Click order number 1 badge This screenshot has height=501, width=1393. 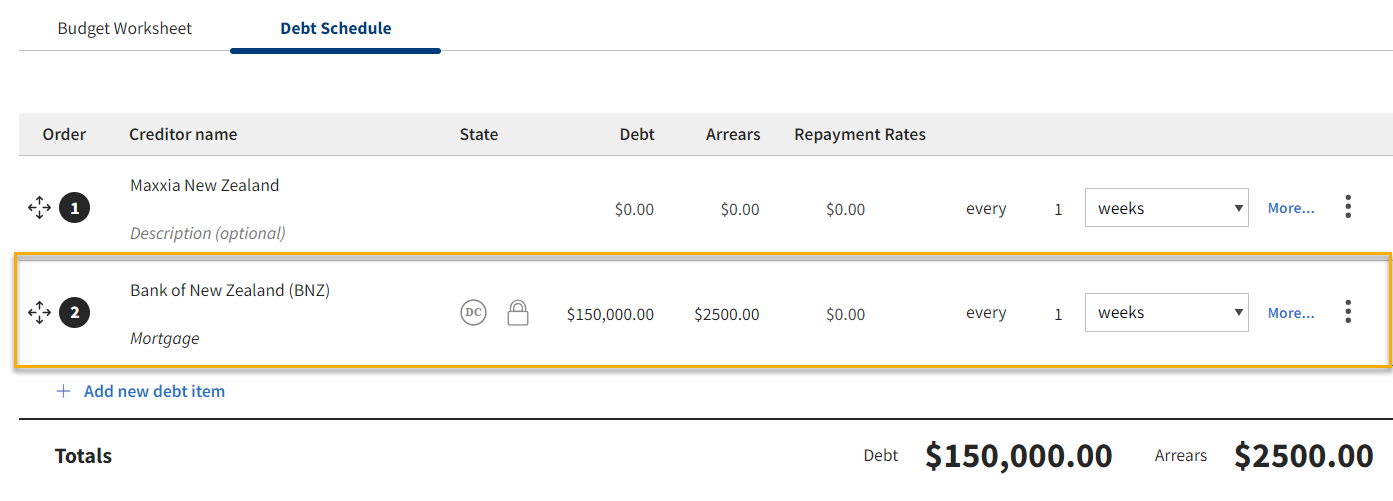pyautogui.click(x=75, y=208)
